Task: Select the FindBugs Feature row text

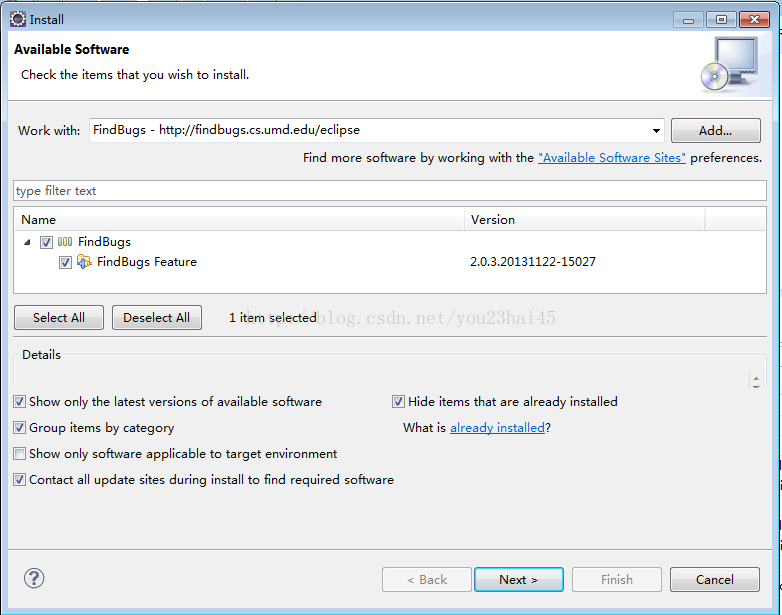Action: click(x=147, y=262)
